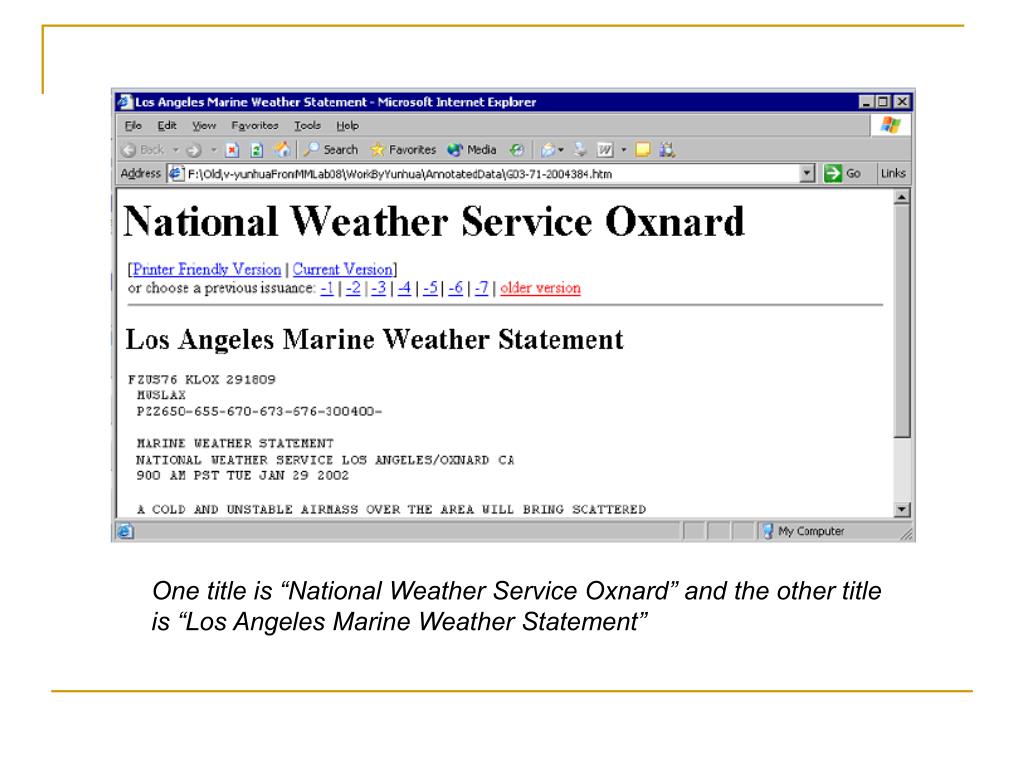Open the File menu
The height and width of the screenshot is (768, 1024).
point(133,125)
